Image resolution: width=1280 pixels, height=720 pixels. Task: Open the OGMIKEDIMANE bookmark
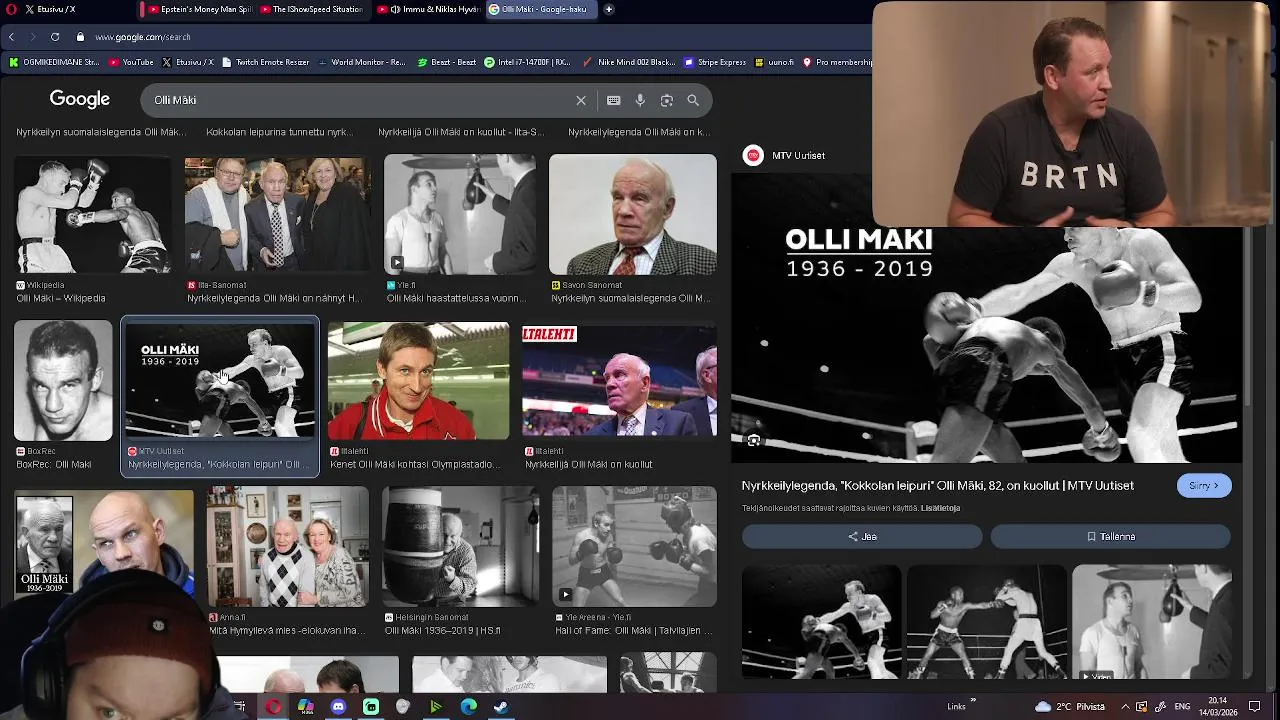(x=54, y=62)
